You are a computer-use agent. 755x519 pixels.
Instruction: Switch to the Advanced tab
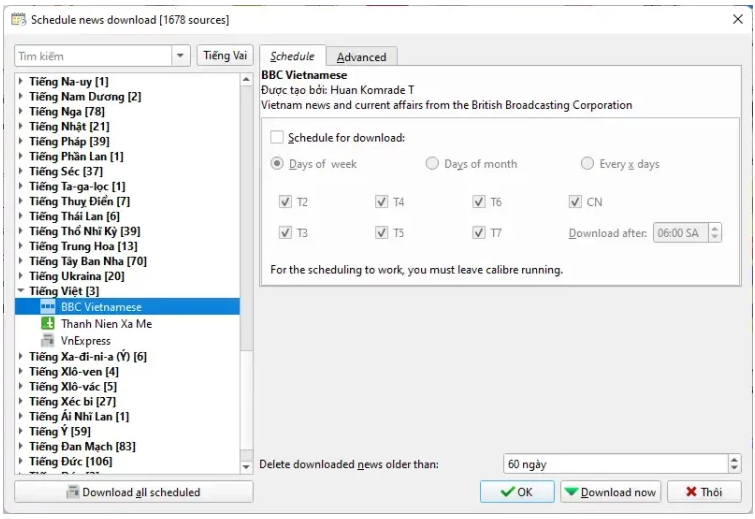362,57
